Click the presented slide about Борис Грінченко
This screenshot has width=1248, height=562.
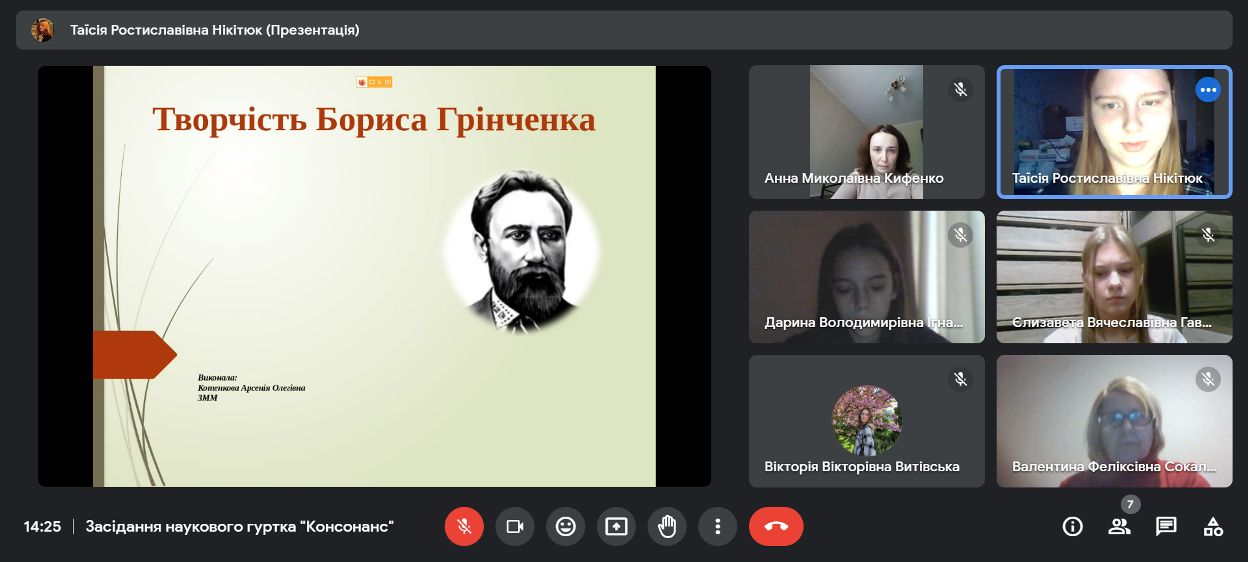tap(374, 276)
